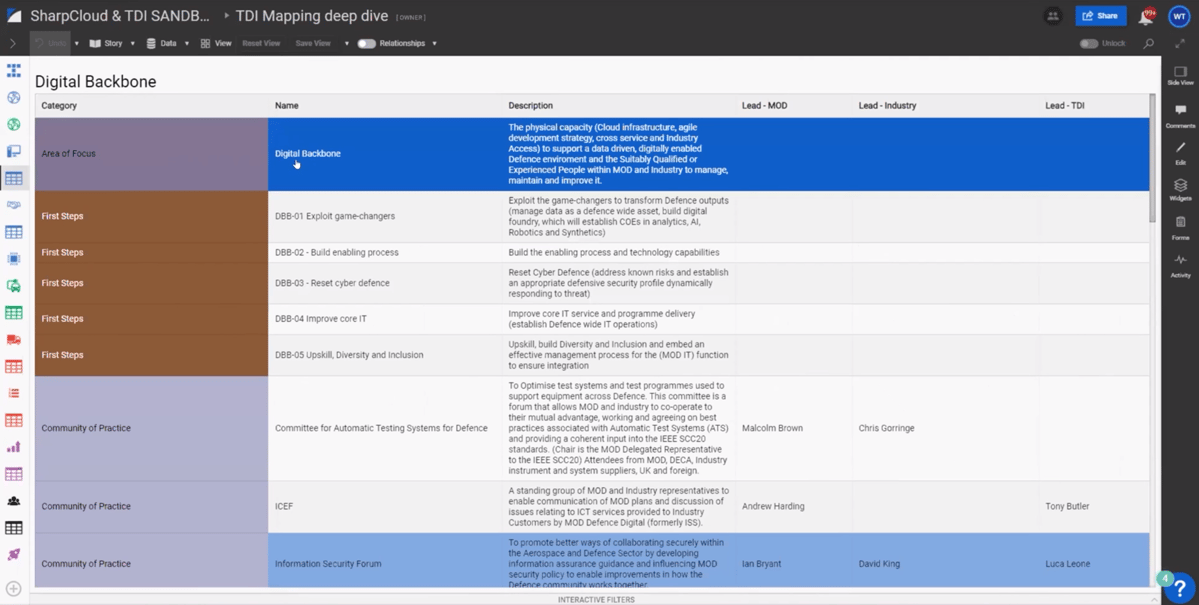Expand the Data dropdown arrow

click(x=186, y=44)
